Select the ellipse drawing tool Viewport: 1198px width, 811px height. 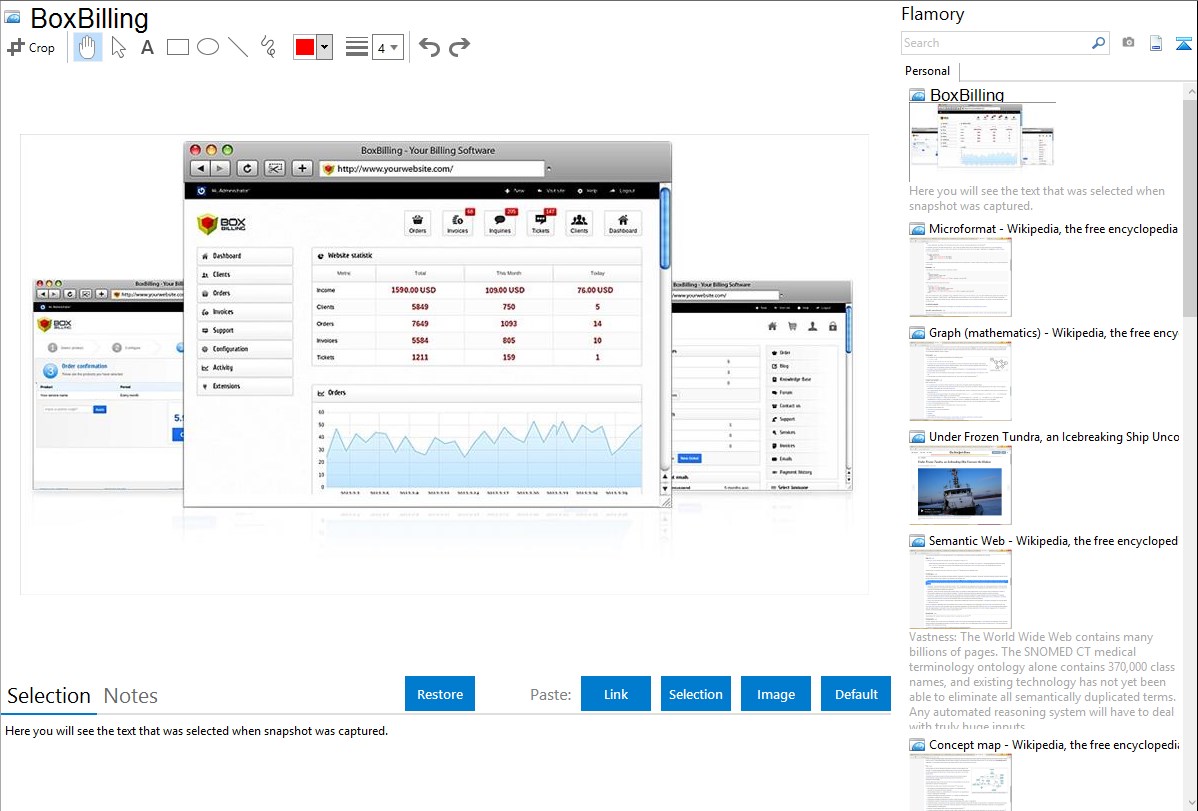[208, 47]
